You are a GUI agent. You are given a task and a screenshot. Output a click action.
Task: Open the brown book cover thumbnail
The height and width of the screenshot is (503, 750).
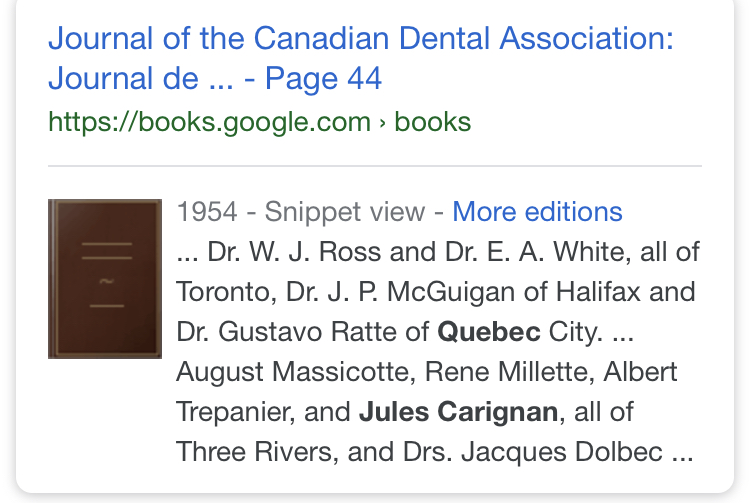[x=105, y=278]
